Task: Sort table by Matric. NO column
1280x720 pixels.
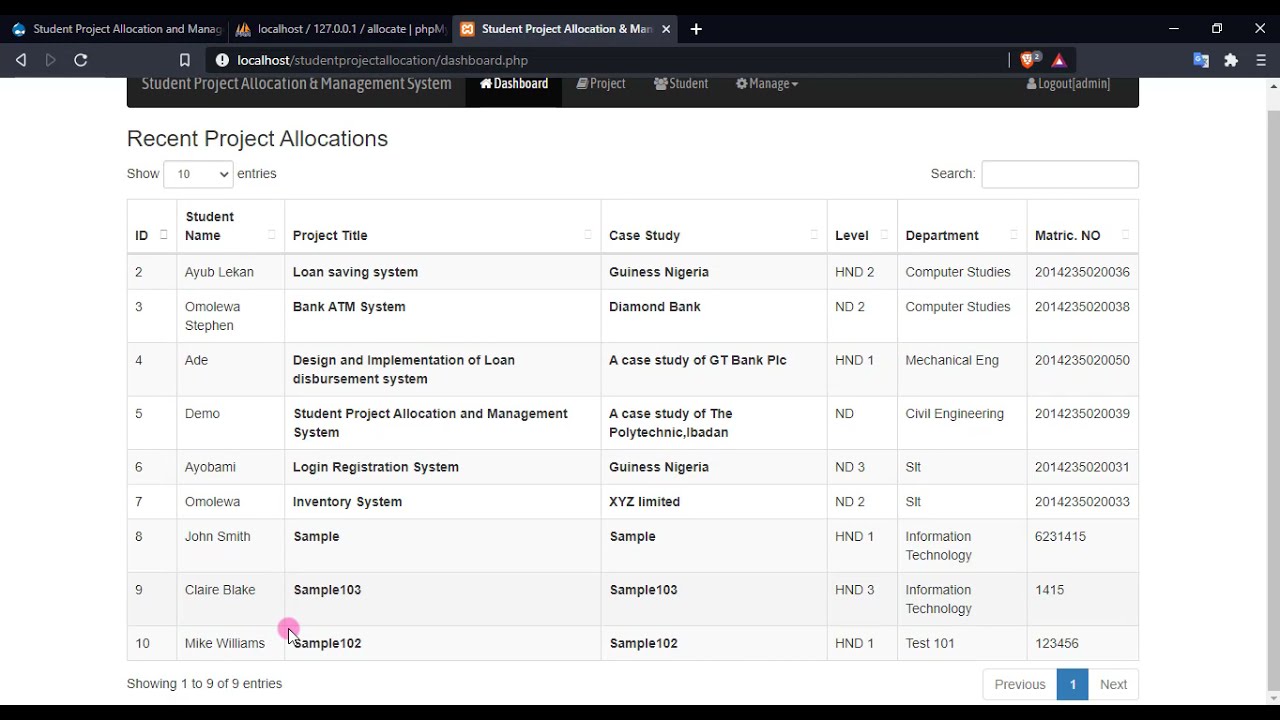Action: point(1082,226)
